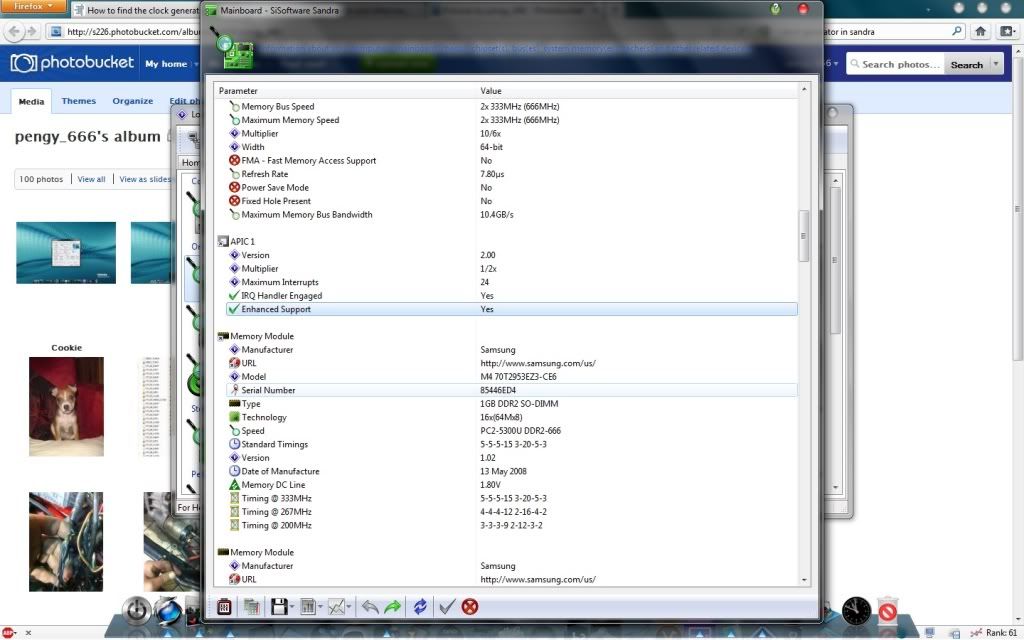Image resolution: width=1024 pixels, height=640 pixels.
Task: Click the Firefox home icon
Action: click(x=981, y=31)
